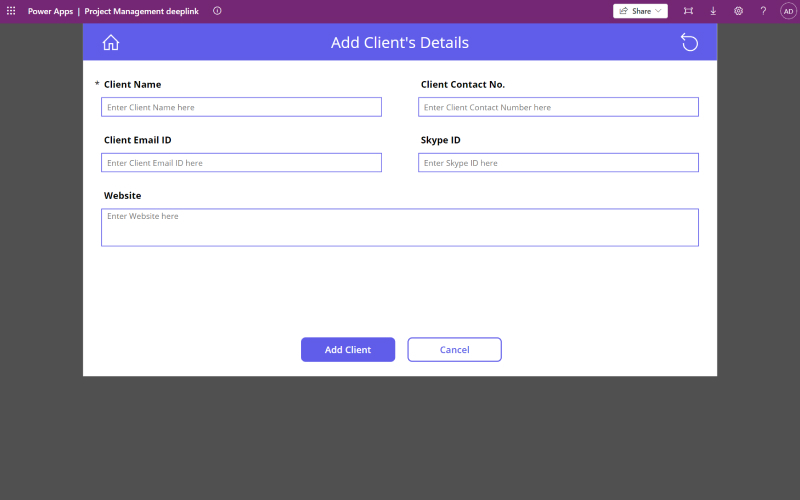The image size is (800, 500).
Task: Show app info with the information icon
Action: 217,11
